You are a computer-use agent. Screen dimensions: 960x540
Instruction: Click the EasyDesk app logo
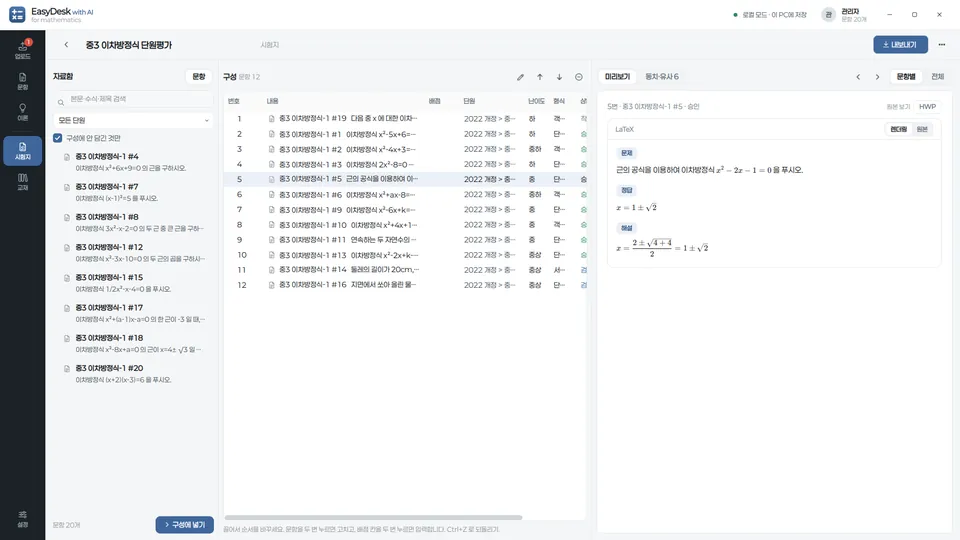pos(17,15)
